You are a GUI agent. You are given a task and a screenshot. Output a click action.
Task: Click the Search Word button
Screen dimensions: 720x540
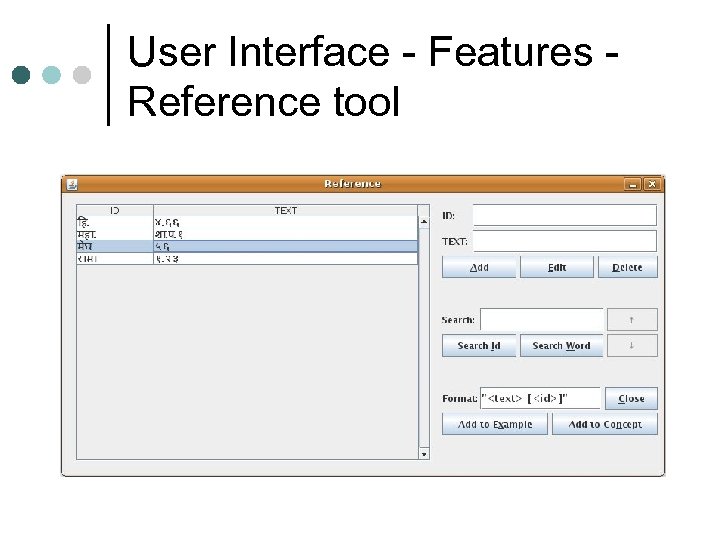(561, 345)
